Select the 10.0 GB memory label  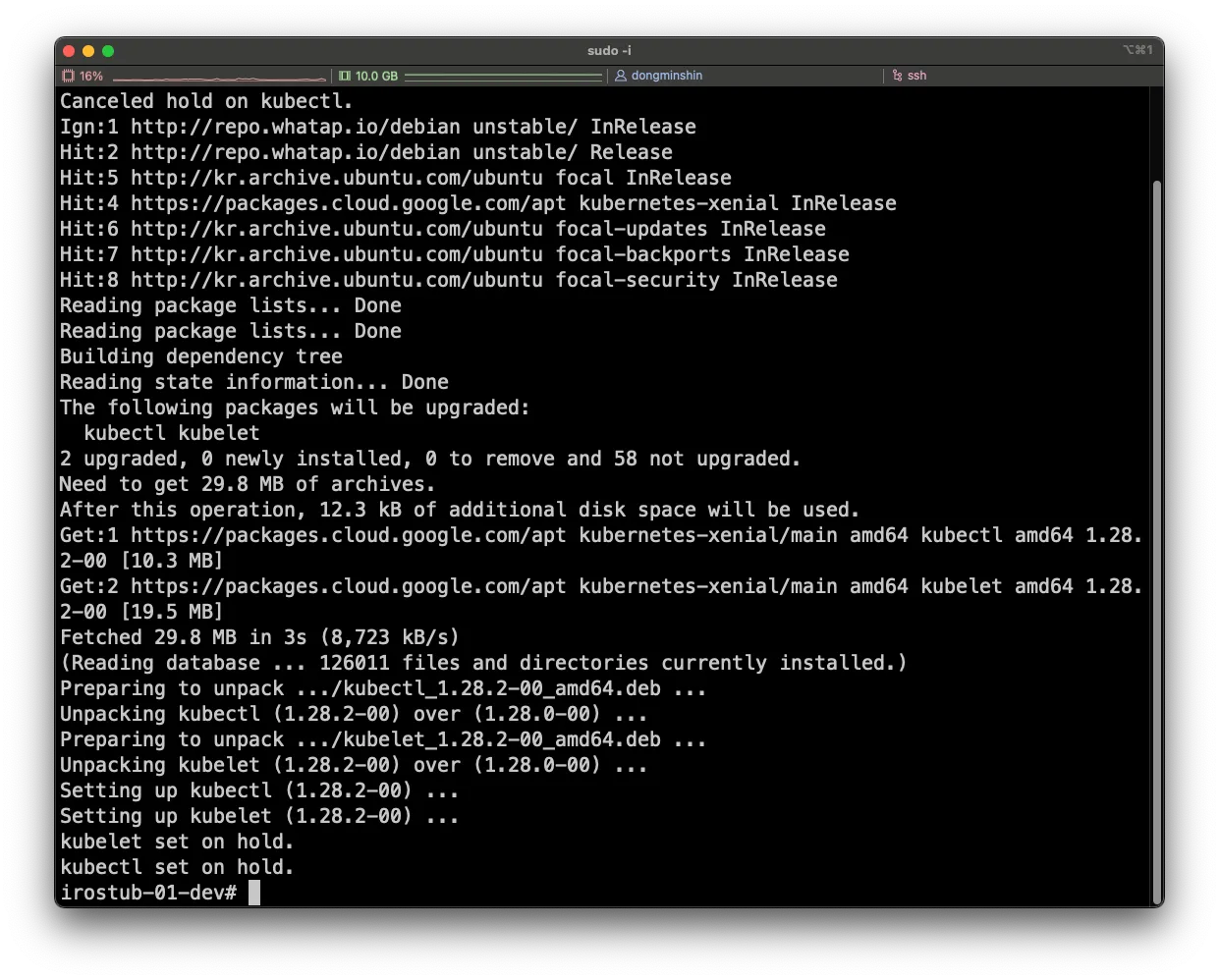pyautogui.click(x=376, y=76)
